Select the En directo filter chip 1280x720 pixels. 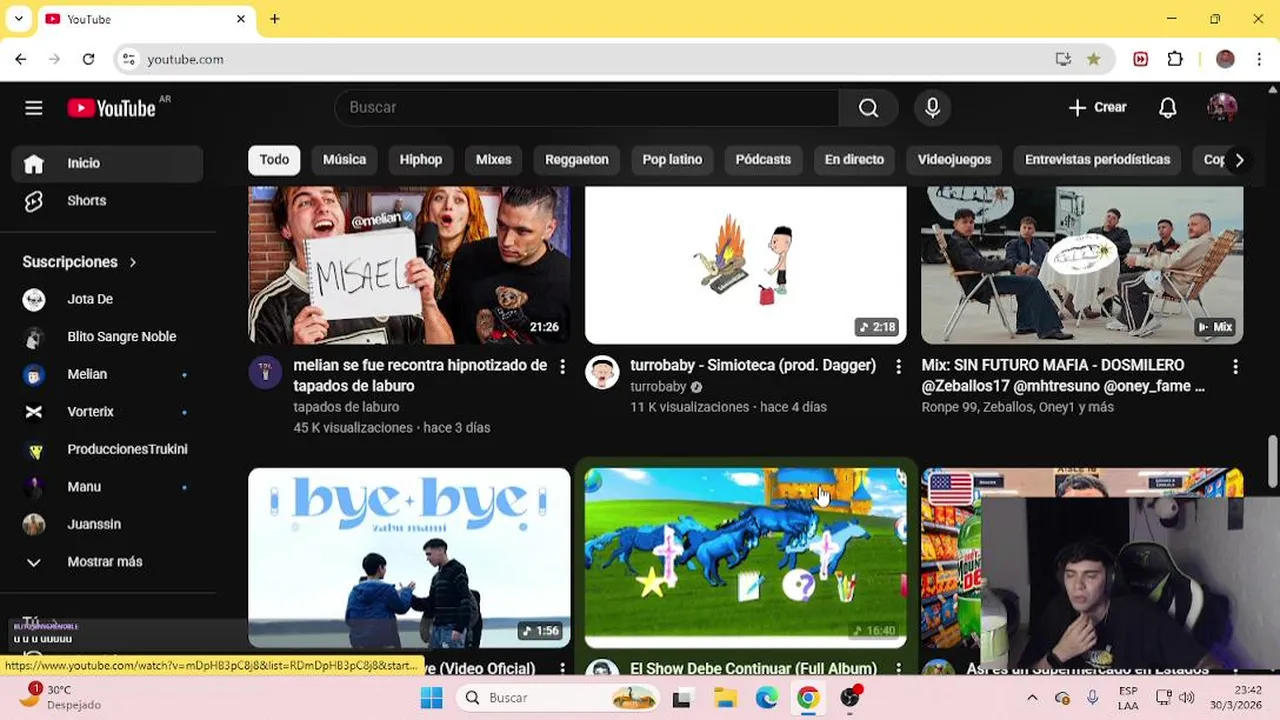854,160
